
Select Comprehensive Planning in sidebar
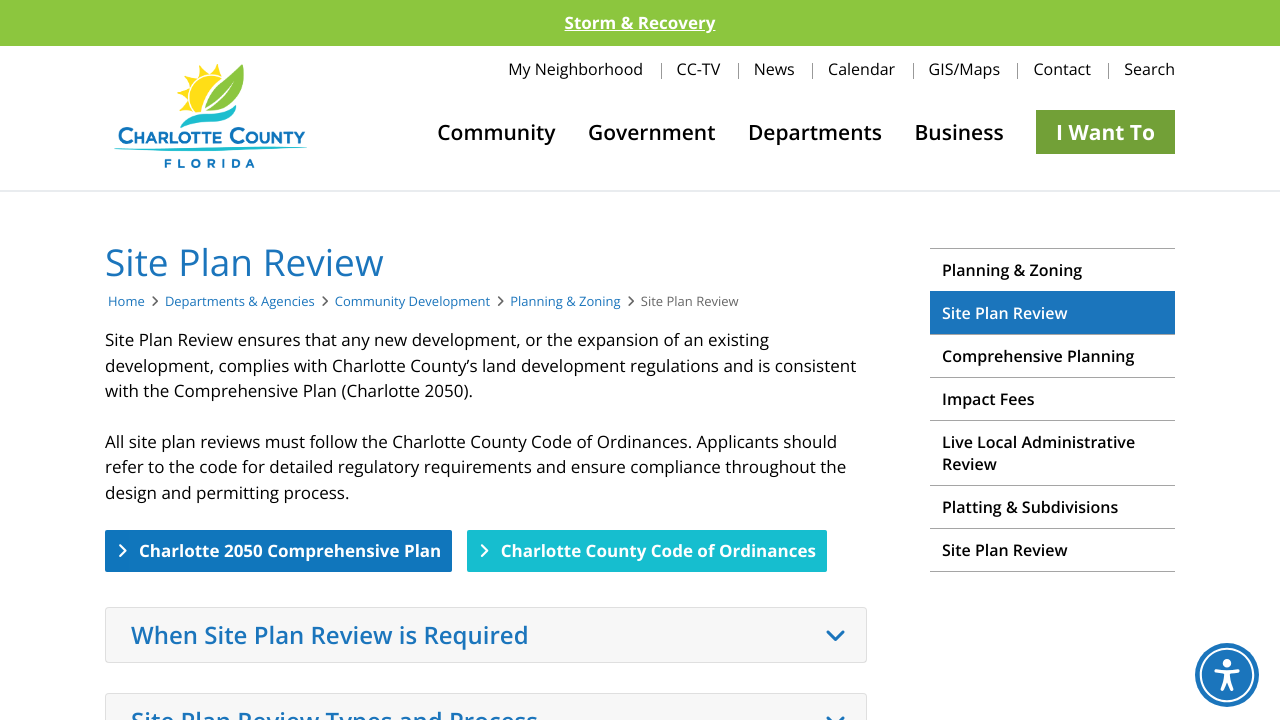1037,356
